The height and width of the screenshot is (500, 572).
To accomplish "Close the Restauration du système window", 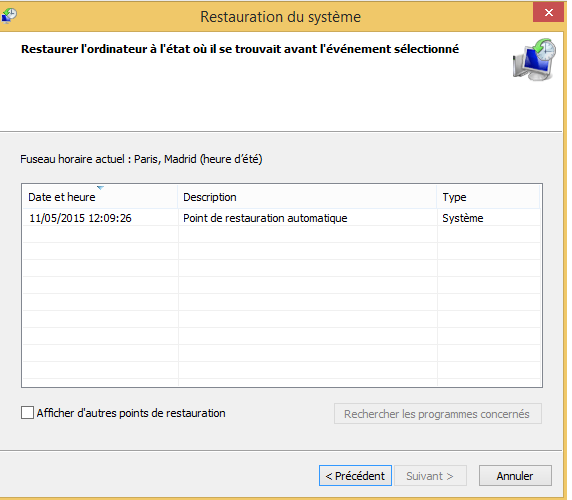I will (548, 13).
